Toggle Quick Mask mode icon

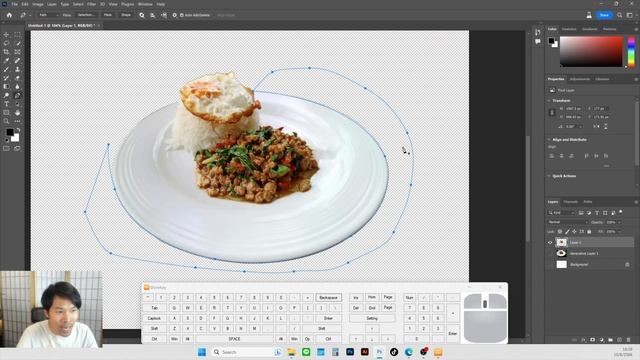[6, 149]
